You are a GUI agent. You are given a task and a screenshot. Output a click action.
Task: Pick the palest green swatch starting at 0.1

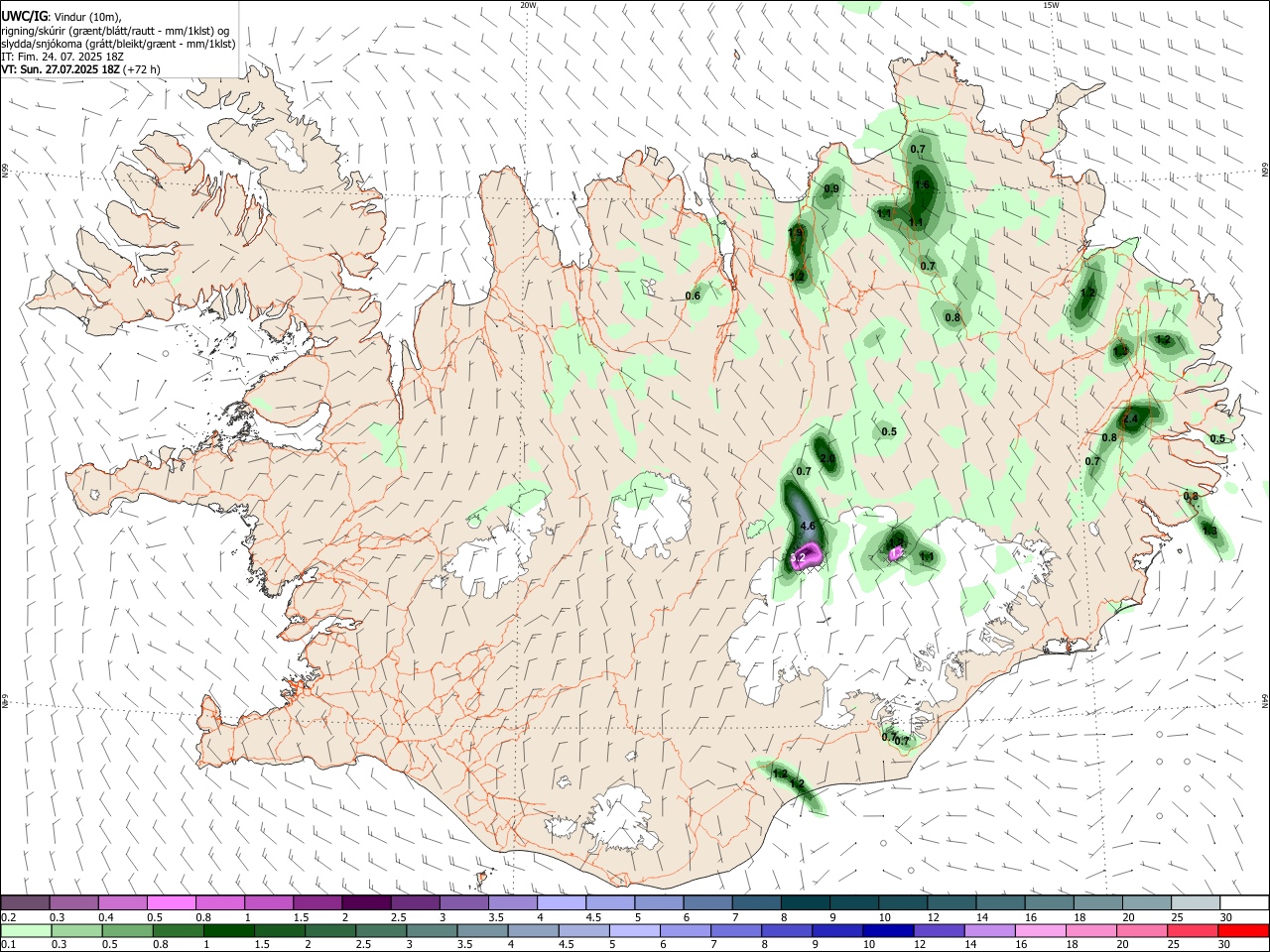coord(26,930)
